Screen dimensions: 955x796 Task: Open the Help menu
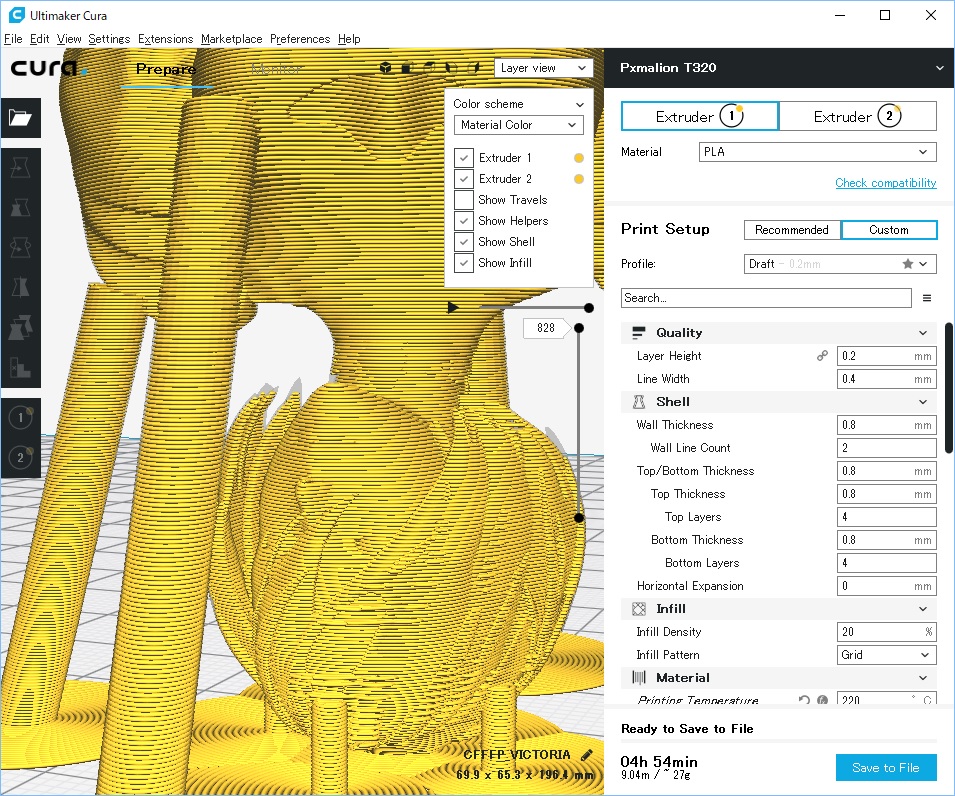point(349,39)
